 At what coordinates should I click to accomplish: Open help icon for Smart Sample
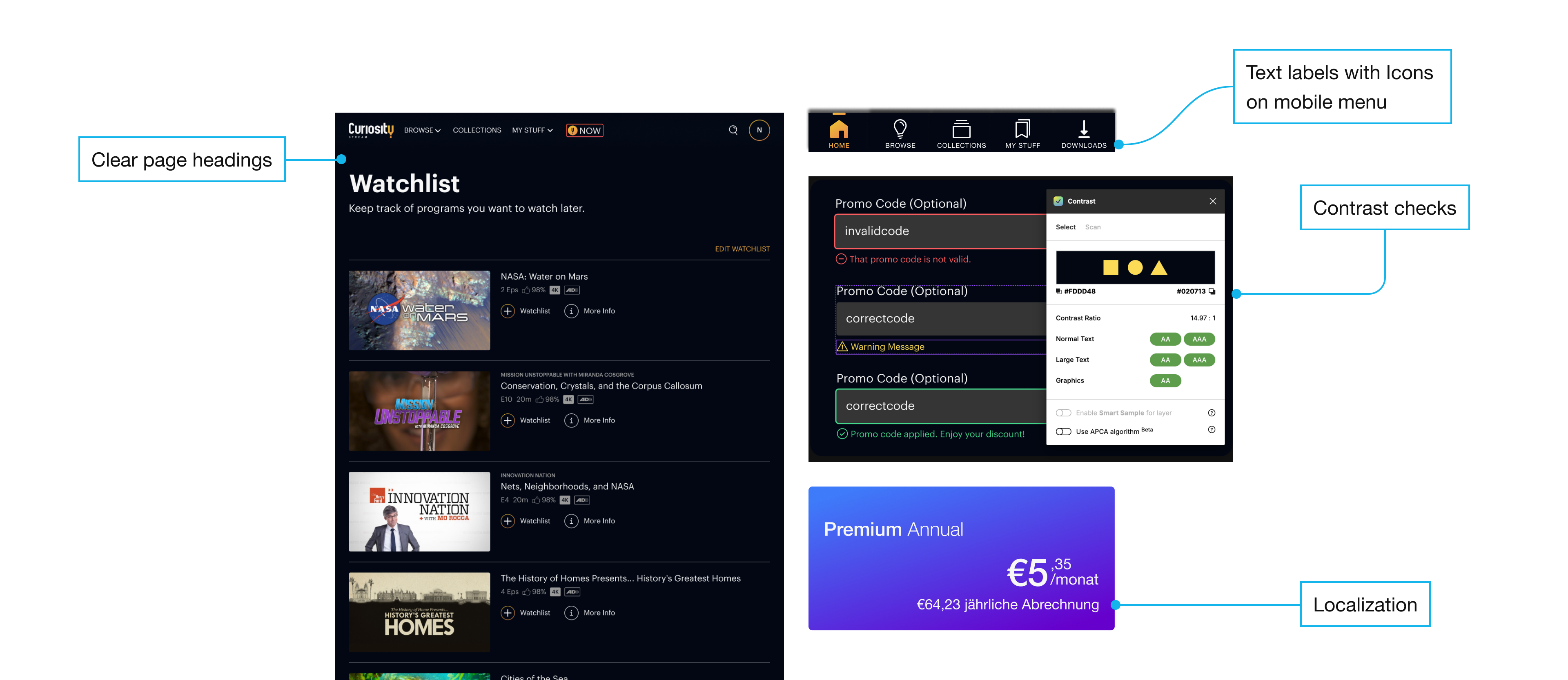[1211, 413]
